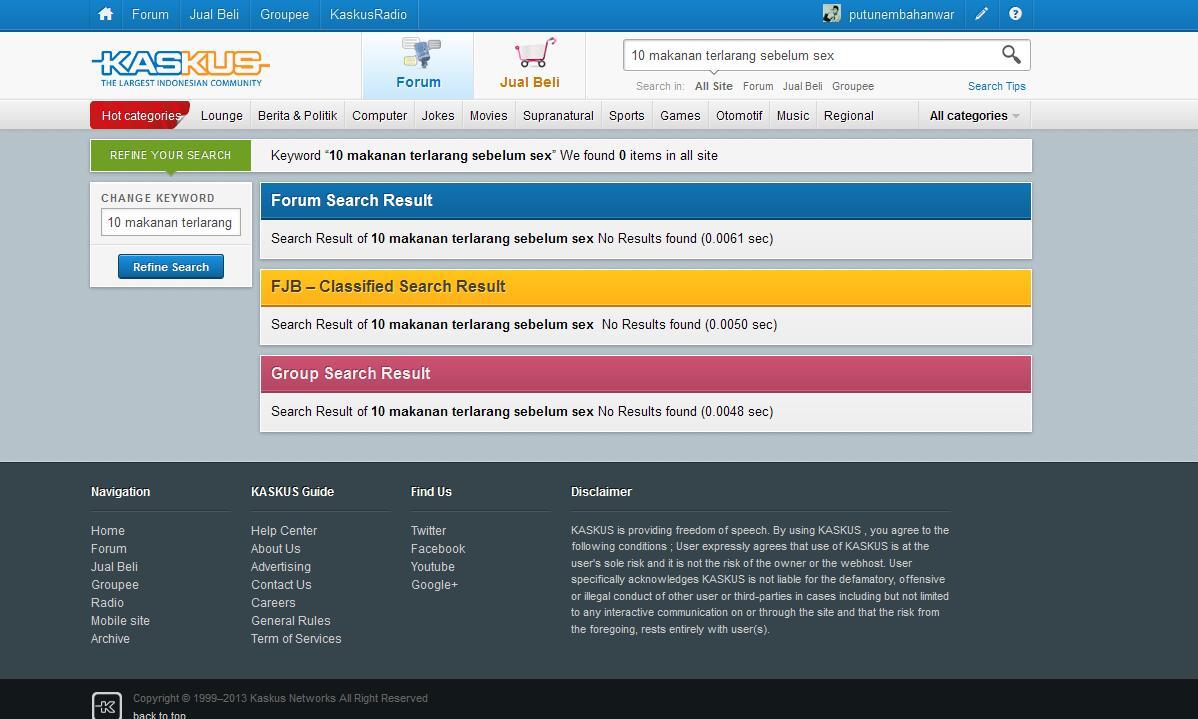This screenshot has height=719, width=1198.
Task: Open the help question mark icon
Action: (x=1015, y=14)
